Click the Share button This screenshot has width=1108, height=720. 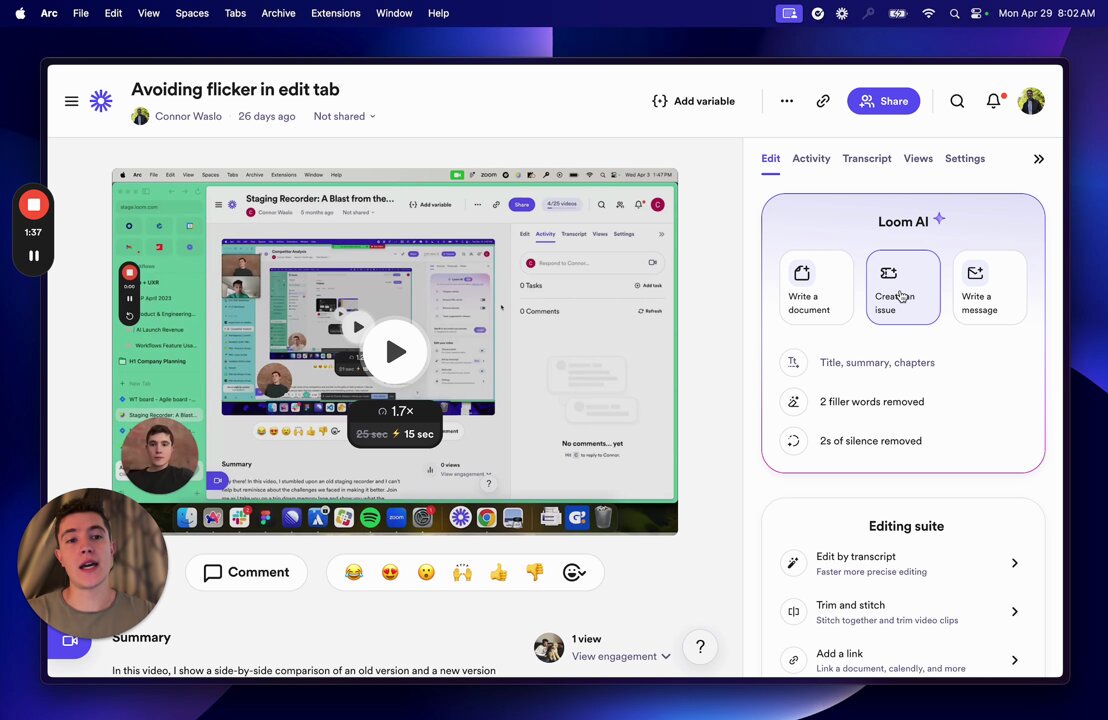coord(883,101)
